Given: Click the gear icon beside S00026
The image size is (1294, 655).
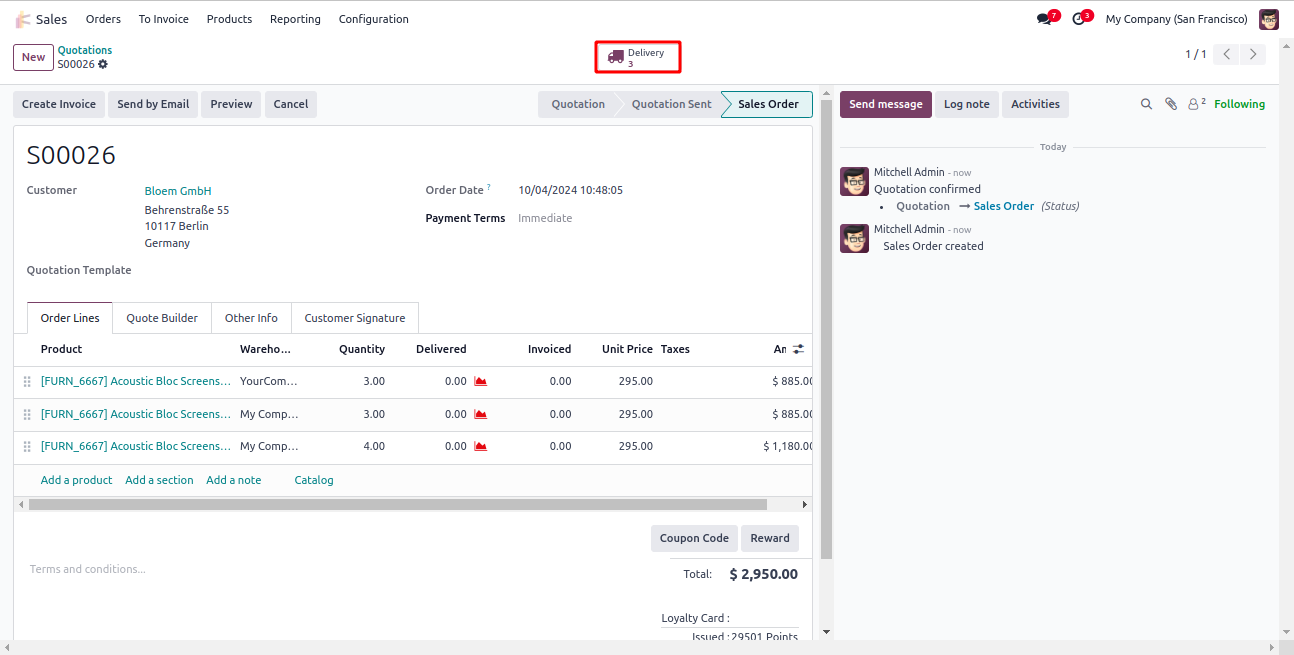Looking at the screenshot, I should coord(103,64).
